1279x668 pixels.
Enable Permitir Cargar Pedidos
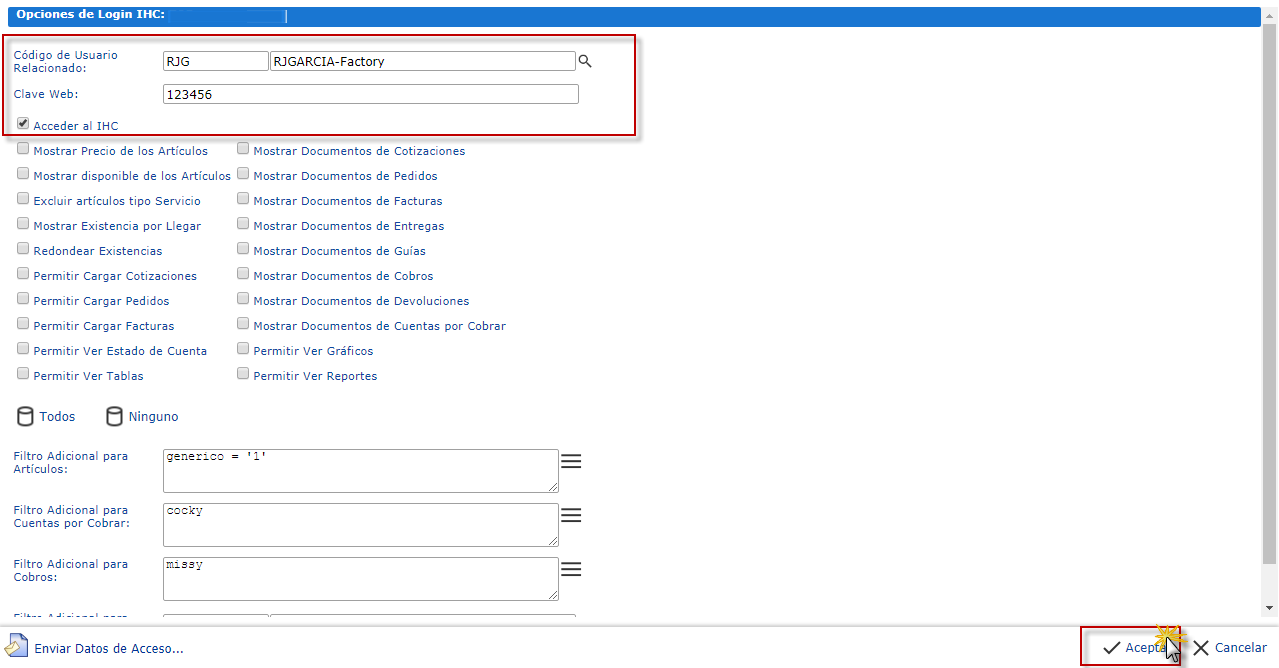(x=23, y=299)
